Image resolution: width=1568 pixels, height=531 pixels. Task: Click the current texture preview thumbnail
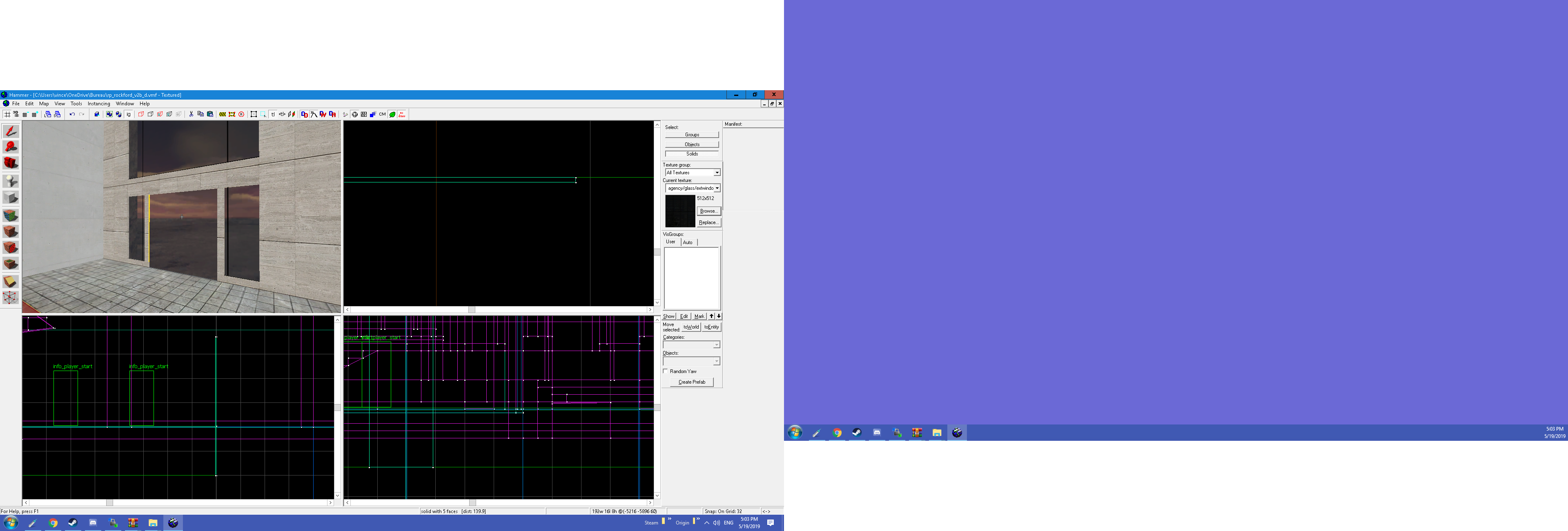680,211
